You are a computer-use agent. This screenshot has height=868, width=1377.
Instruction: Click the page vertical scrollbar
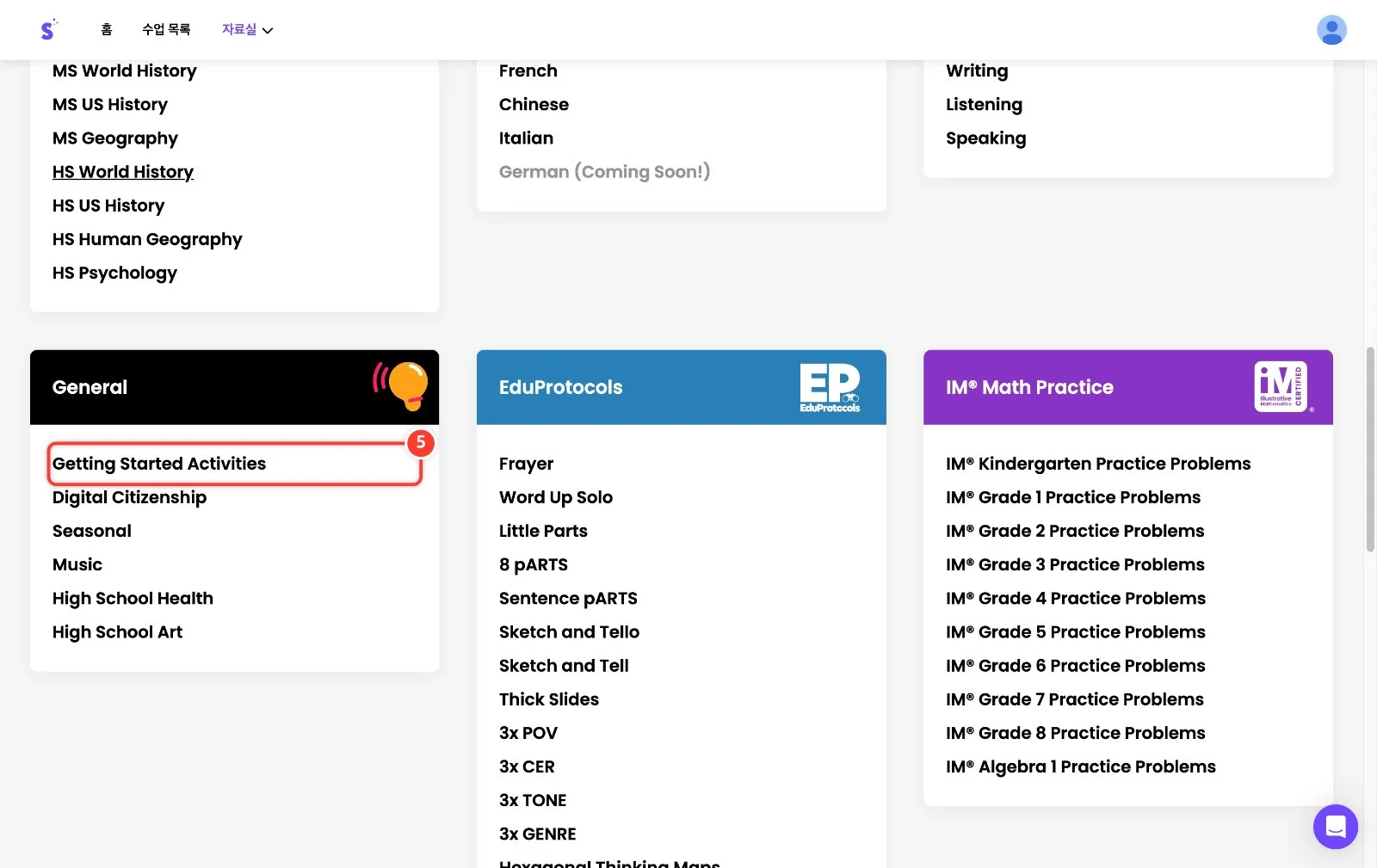tap(1370, 449)
